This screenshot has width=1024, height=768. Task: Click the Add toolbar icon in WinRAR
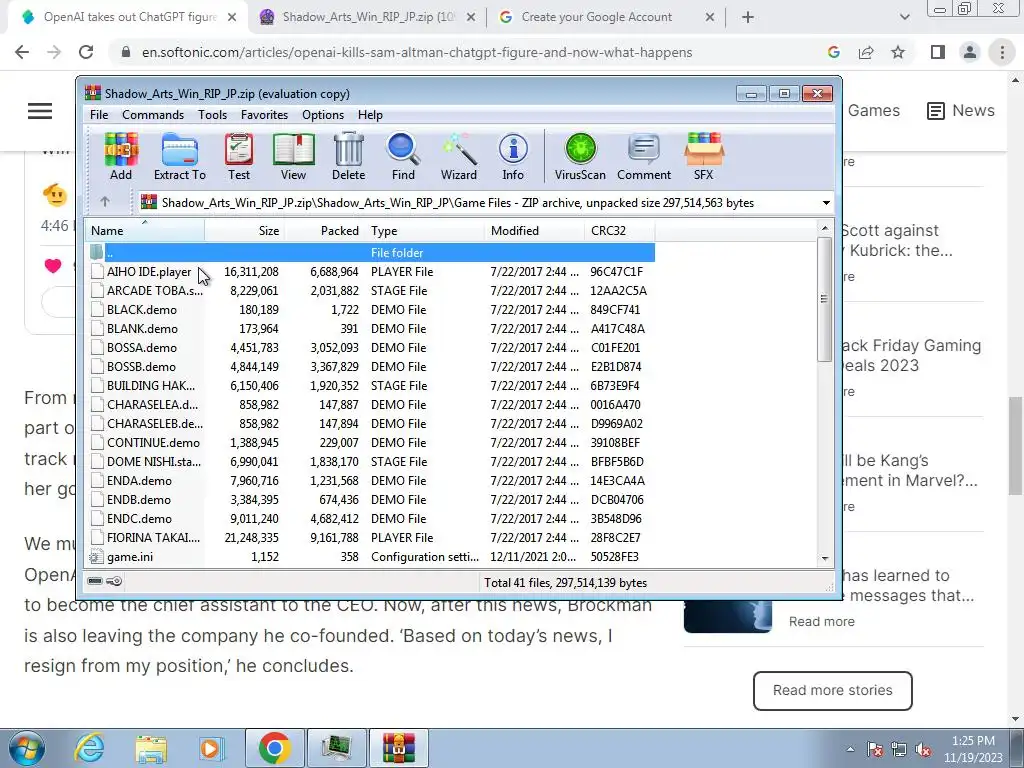[121, 156]
